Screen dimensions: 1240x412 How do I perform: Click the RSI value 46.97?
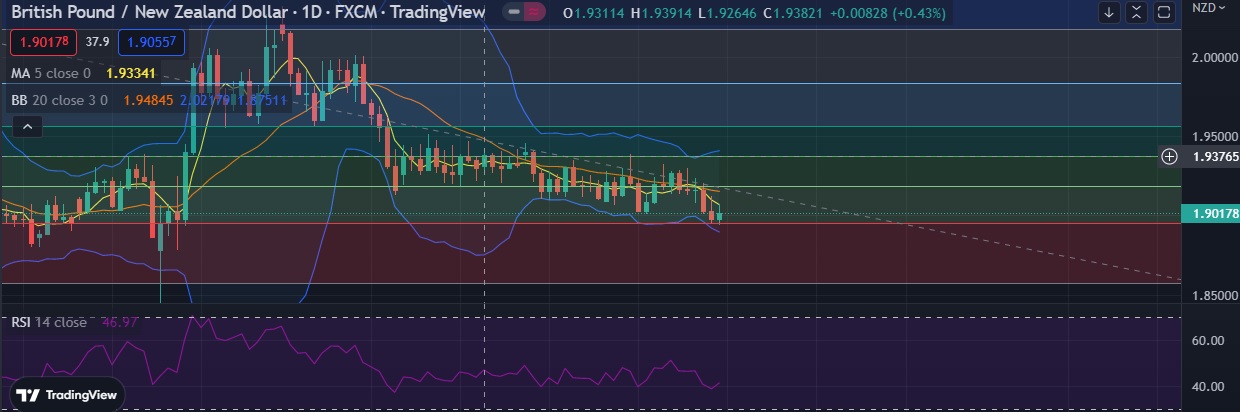[121, 322]
